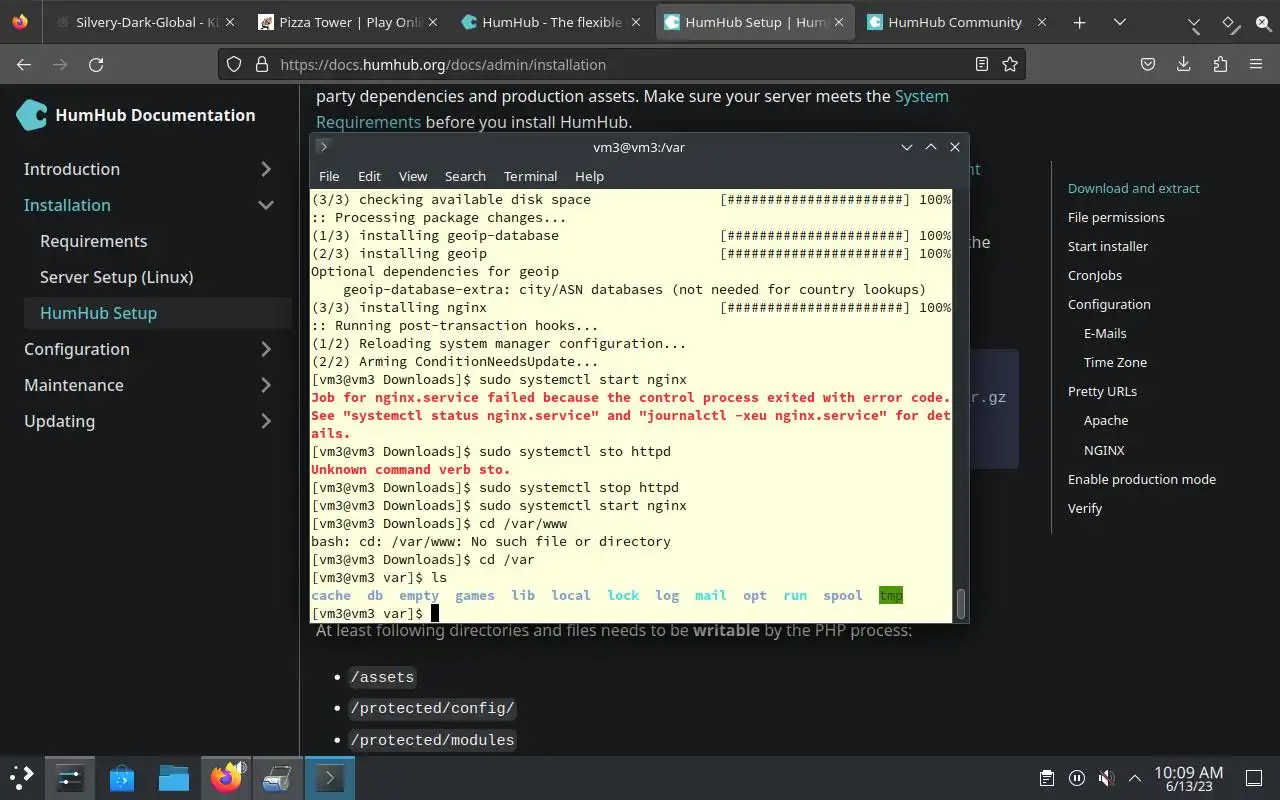
Task: Open terminal Edit menu
Action: tap(369, 176)
